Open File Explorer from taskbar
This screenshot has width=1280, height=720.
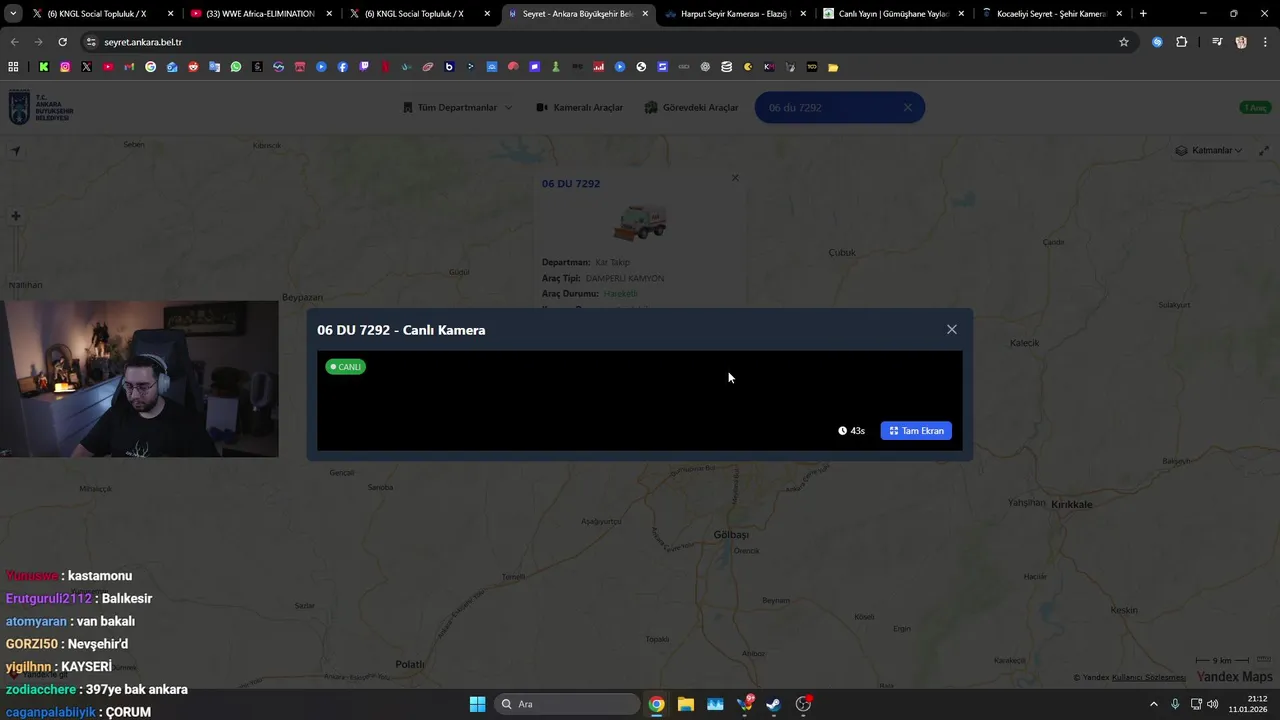685,704
